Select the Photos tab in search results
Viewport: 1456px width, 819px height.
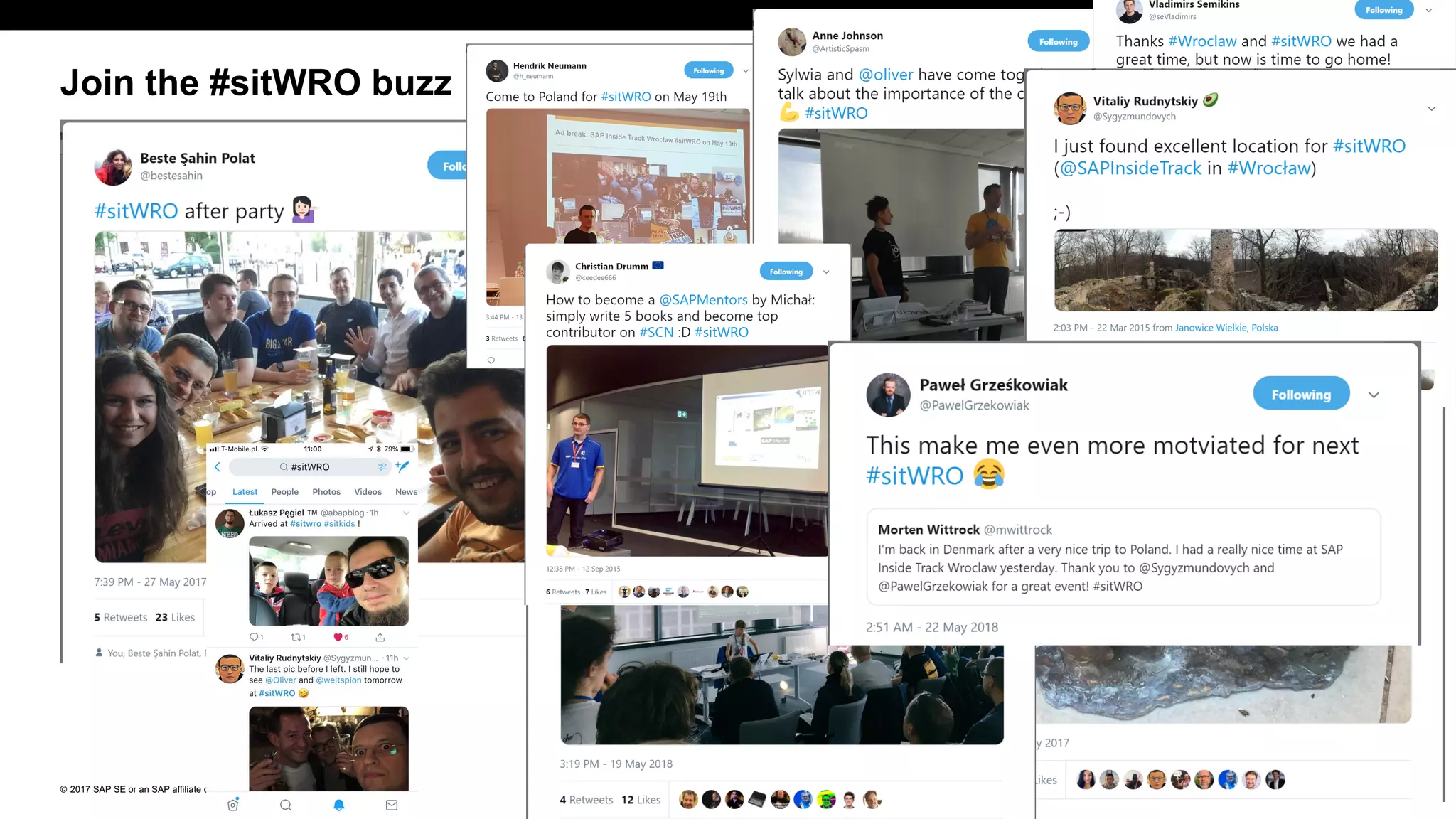[x=326, y=491]
